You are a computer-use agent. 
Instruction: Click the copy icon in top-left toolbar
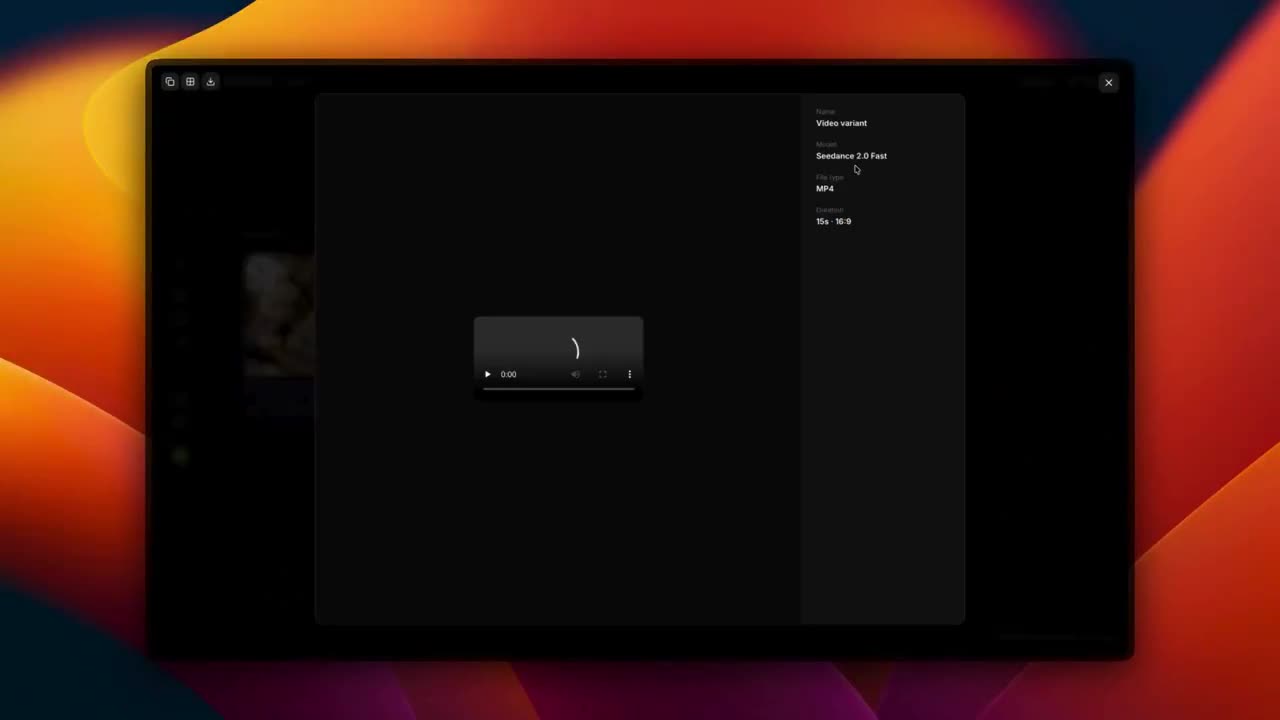click(170, 82)
